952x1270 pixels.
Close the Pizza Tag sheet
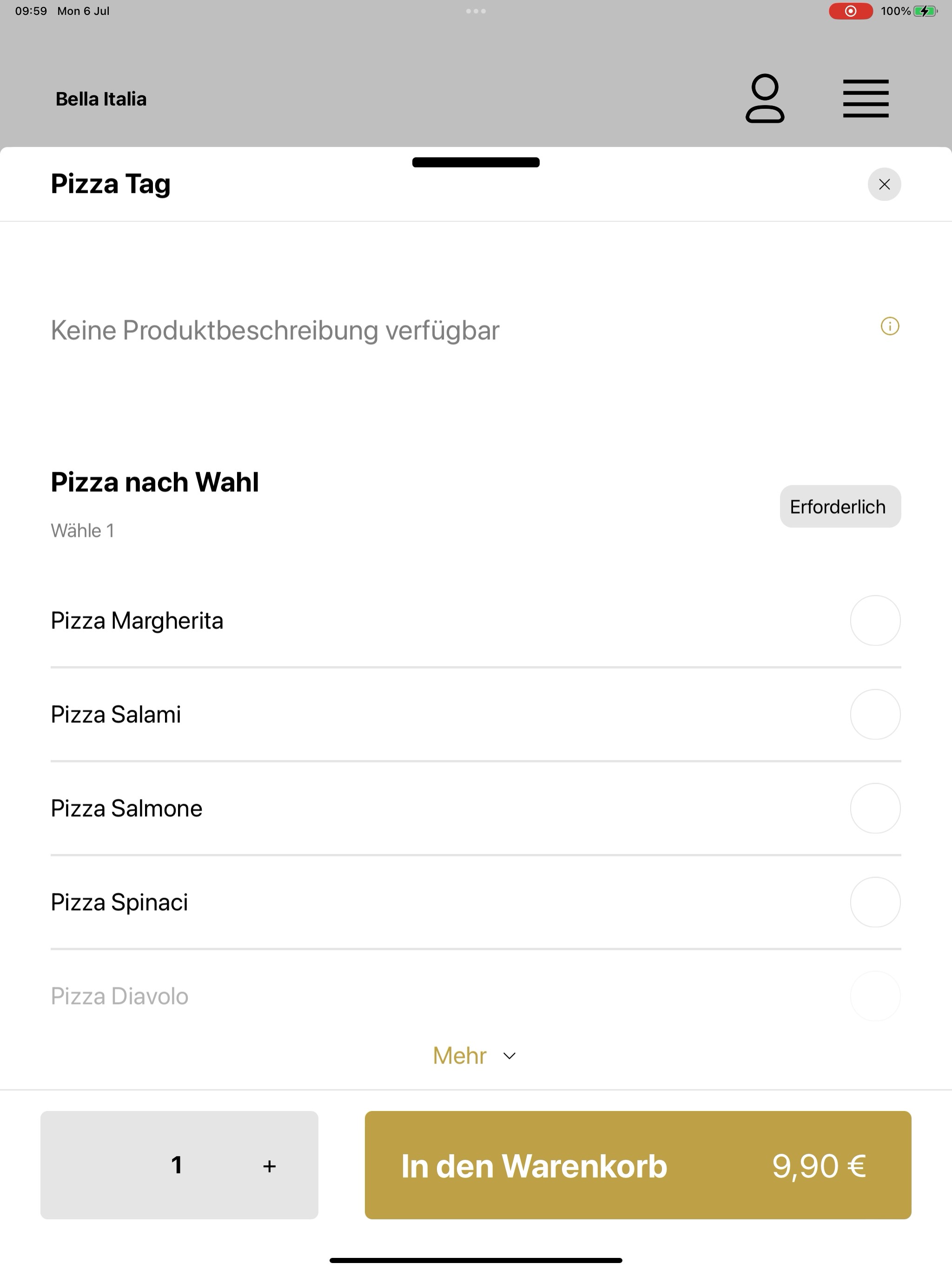click(x=884, y=184)
